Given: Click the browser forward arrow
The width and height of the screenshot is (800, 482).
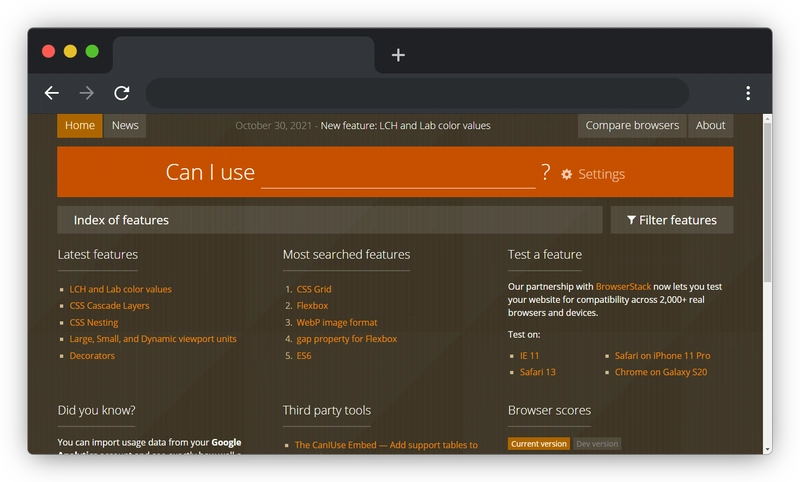Looking at the screenshot, I should (87, 93).
